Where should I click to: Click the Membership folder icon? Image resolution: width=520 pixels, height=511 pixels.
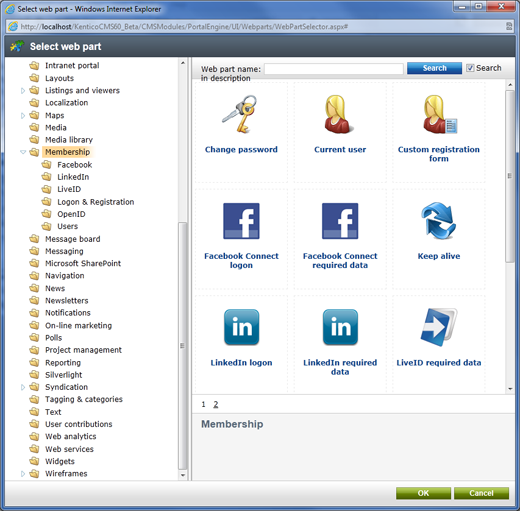(x=34, y=152)
